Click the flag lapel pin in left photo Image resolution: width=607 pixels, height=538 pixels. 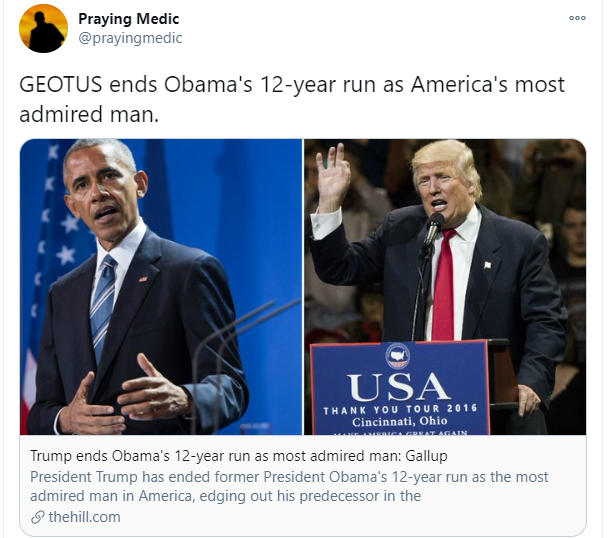[x=143, y=279]
